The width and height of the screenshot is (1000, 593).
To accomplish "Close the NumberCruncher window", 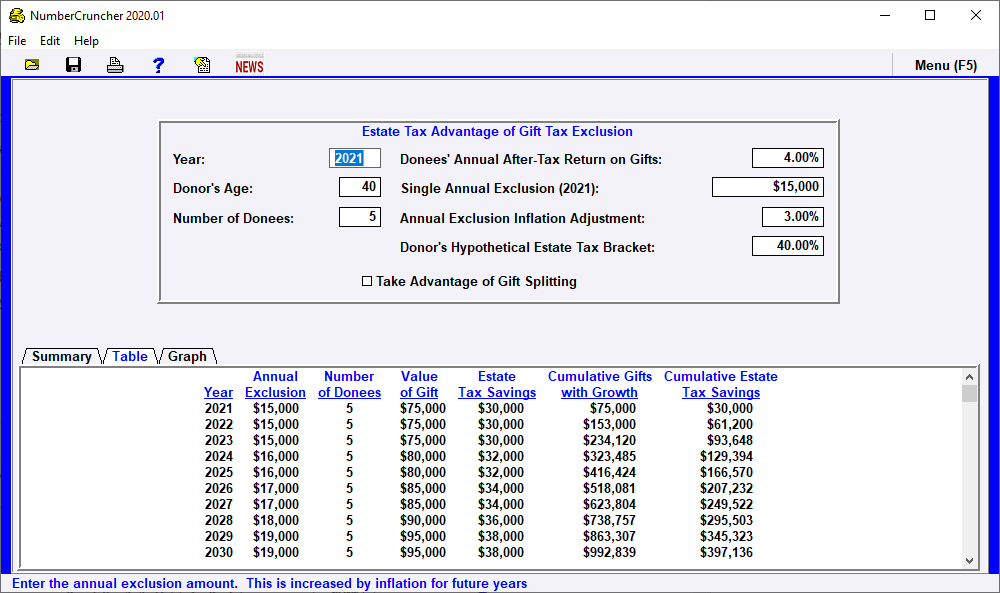I will coord(976,15).
